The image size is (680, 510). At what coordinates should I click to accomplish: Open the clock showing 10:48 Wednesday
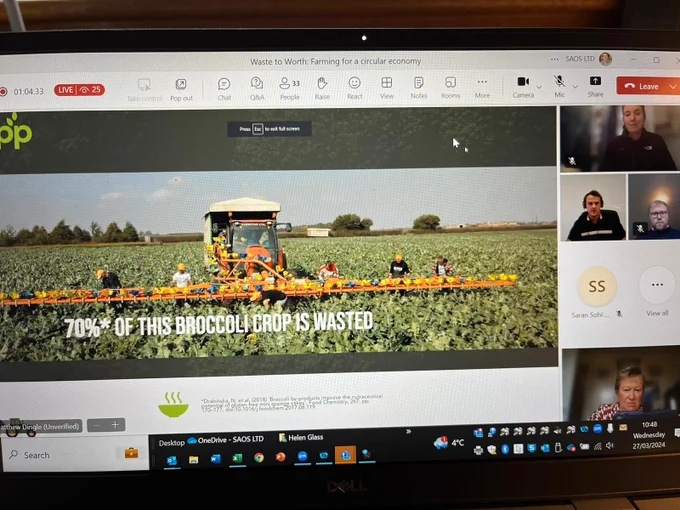coord(649,435)
